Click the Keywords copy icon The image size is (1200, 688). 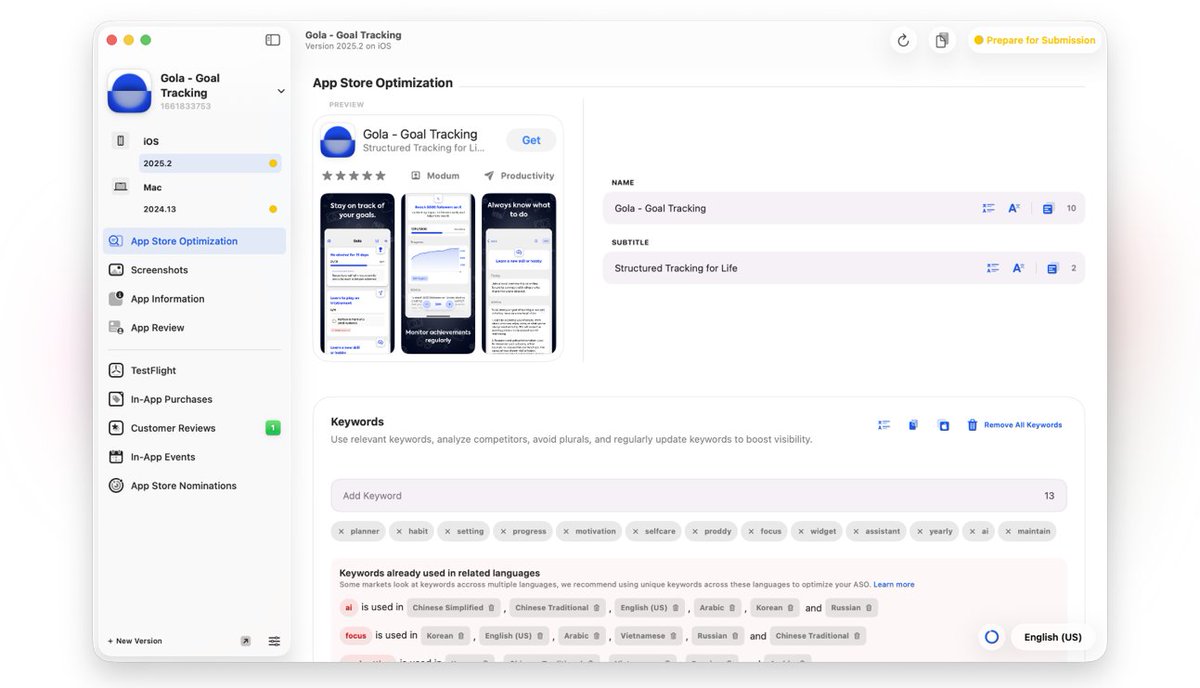click(913, 425)
